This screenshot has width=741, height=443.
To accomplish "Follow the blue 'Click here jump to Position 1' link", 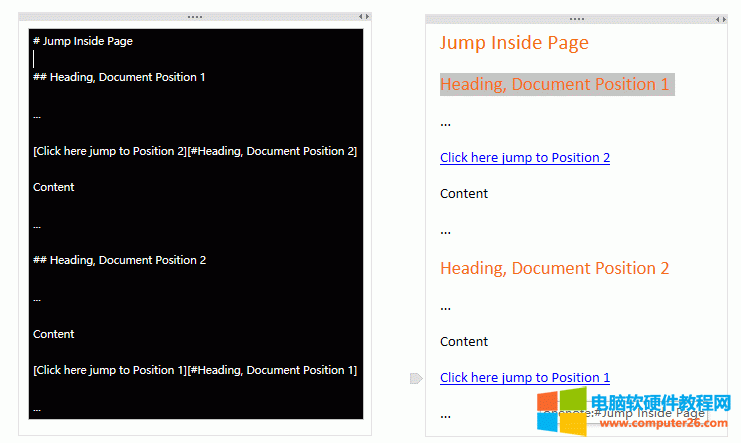I will (x=525, y=377).
